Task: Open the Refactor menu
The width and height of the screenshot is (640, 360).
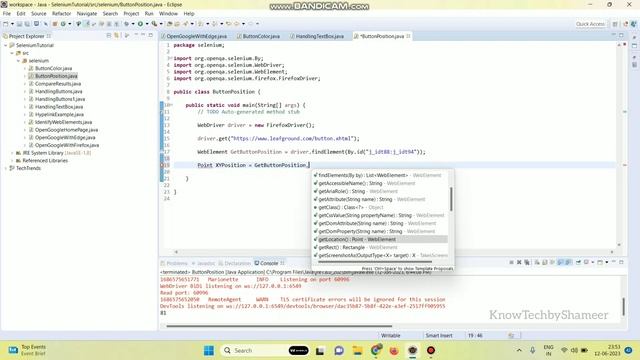Action: [x=61, y=13]
